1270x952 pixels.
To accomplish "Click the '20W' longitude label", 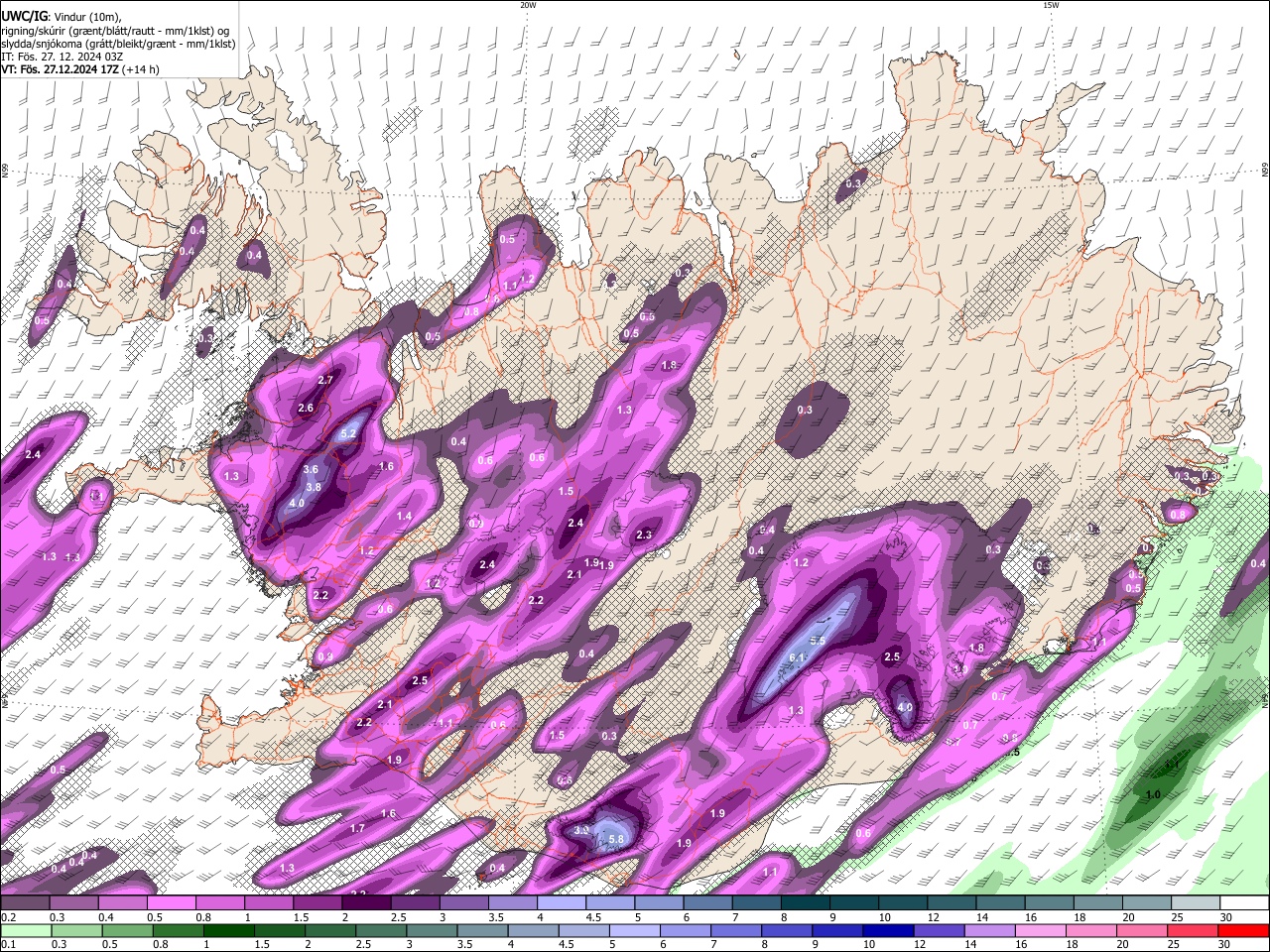I will [x=528, y=5].
